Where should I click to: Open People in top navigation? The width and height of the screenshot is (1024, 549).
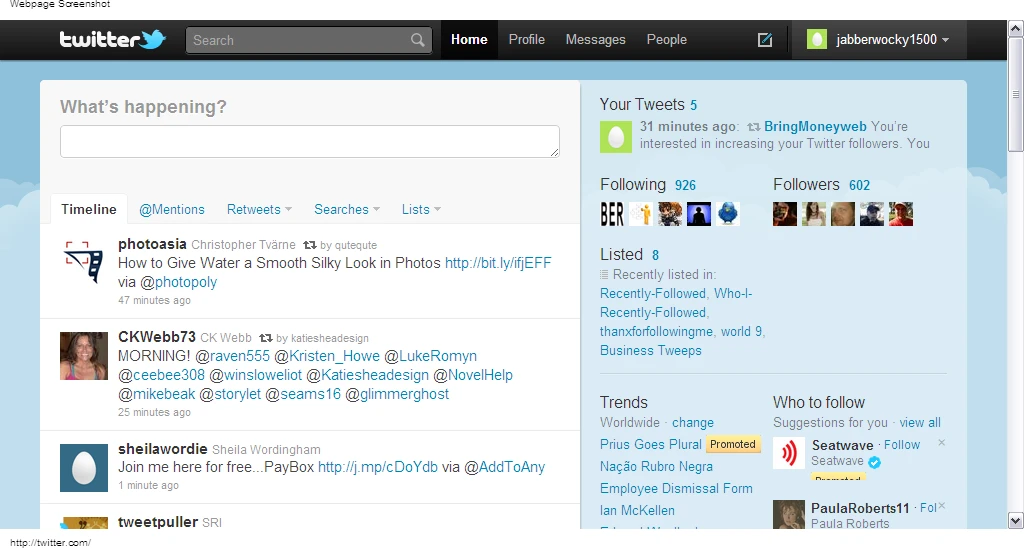pos(666,40)
